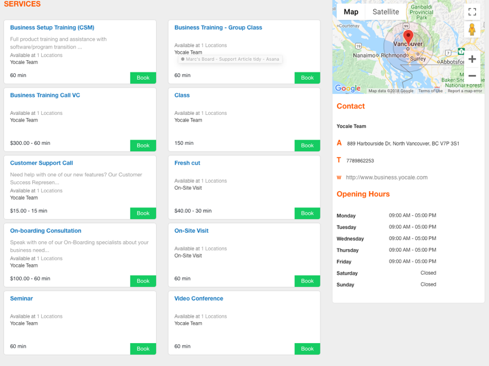The image size is (489, 366).
Task: Open the Customer Support Call title
Action: tap(41, 163)
